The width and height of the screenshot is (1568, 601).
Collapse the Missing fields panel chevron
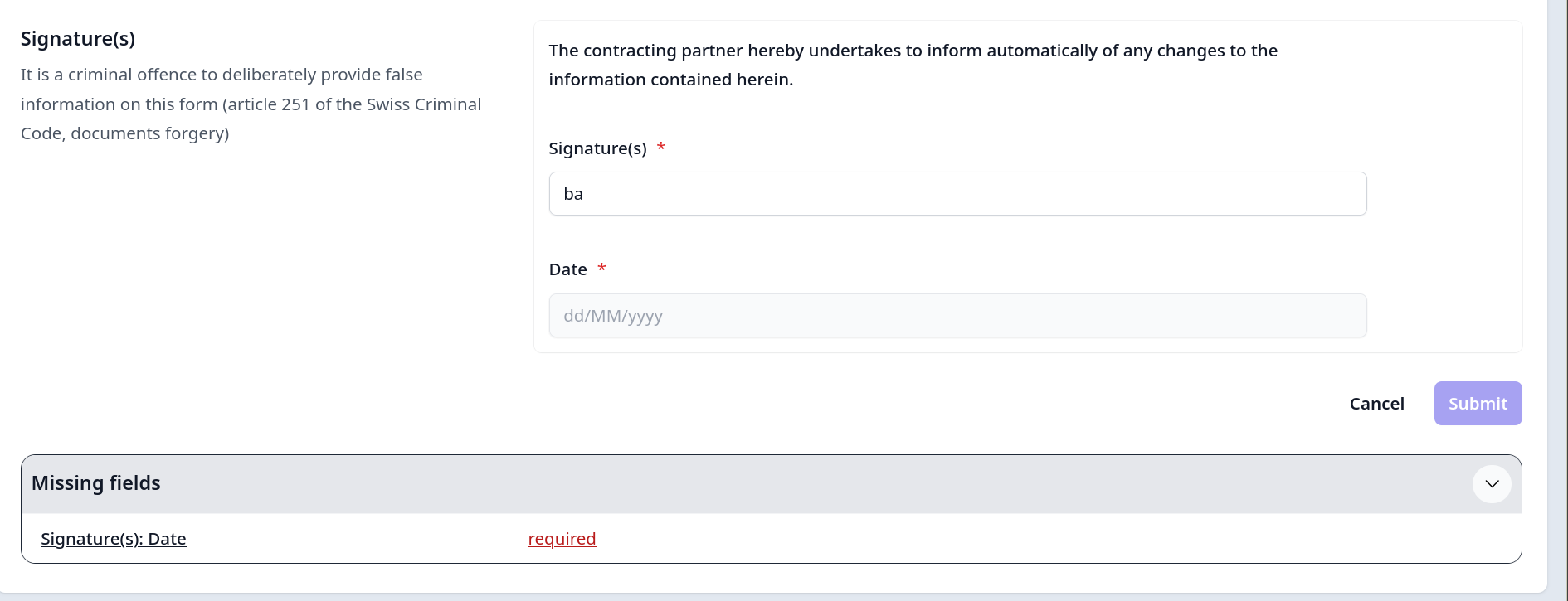1491,484
